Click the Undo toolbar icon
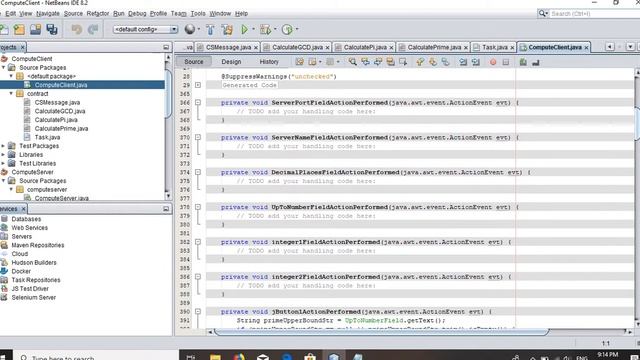Screen dimensions: 640x360 77,29
